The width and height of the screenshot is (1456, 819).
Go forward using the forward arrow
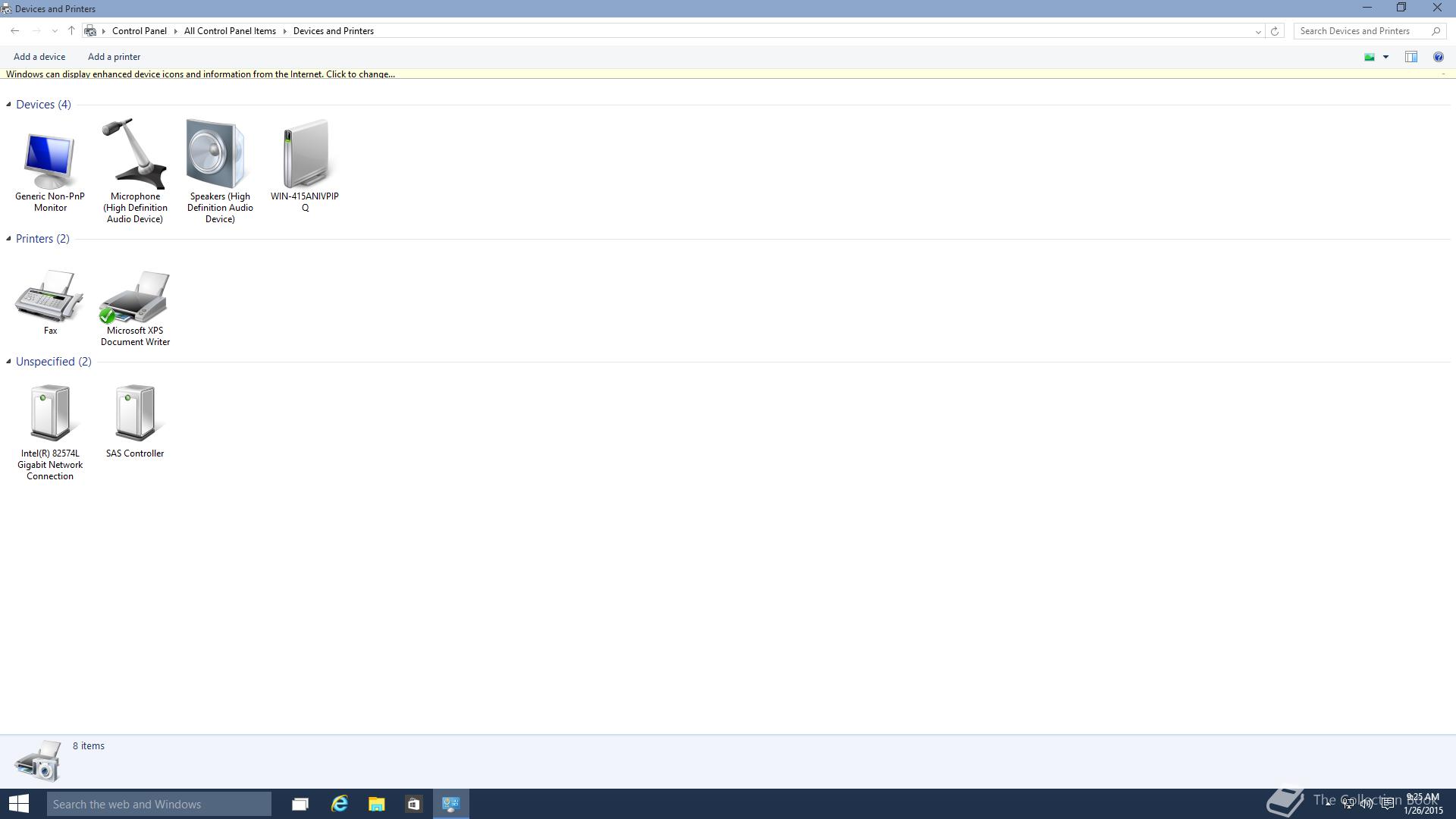pos(36,31)
